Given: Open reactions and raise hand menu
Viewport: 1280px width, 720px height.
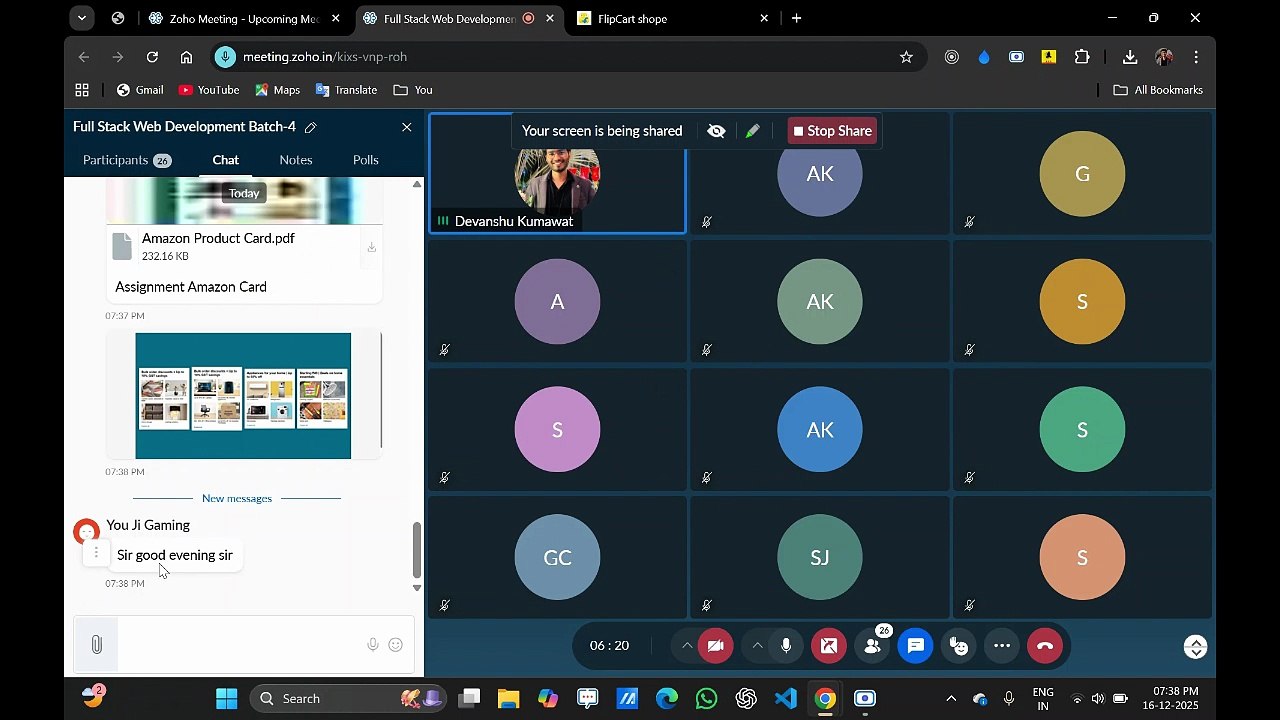Looking at the screenshot, I should pos(959,646).
